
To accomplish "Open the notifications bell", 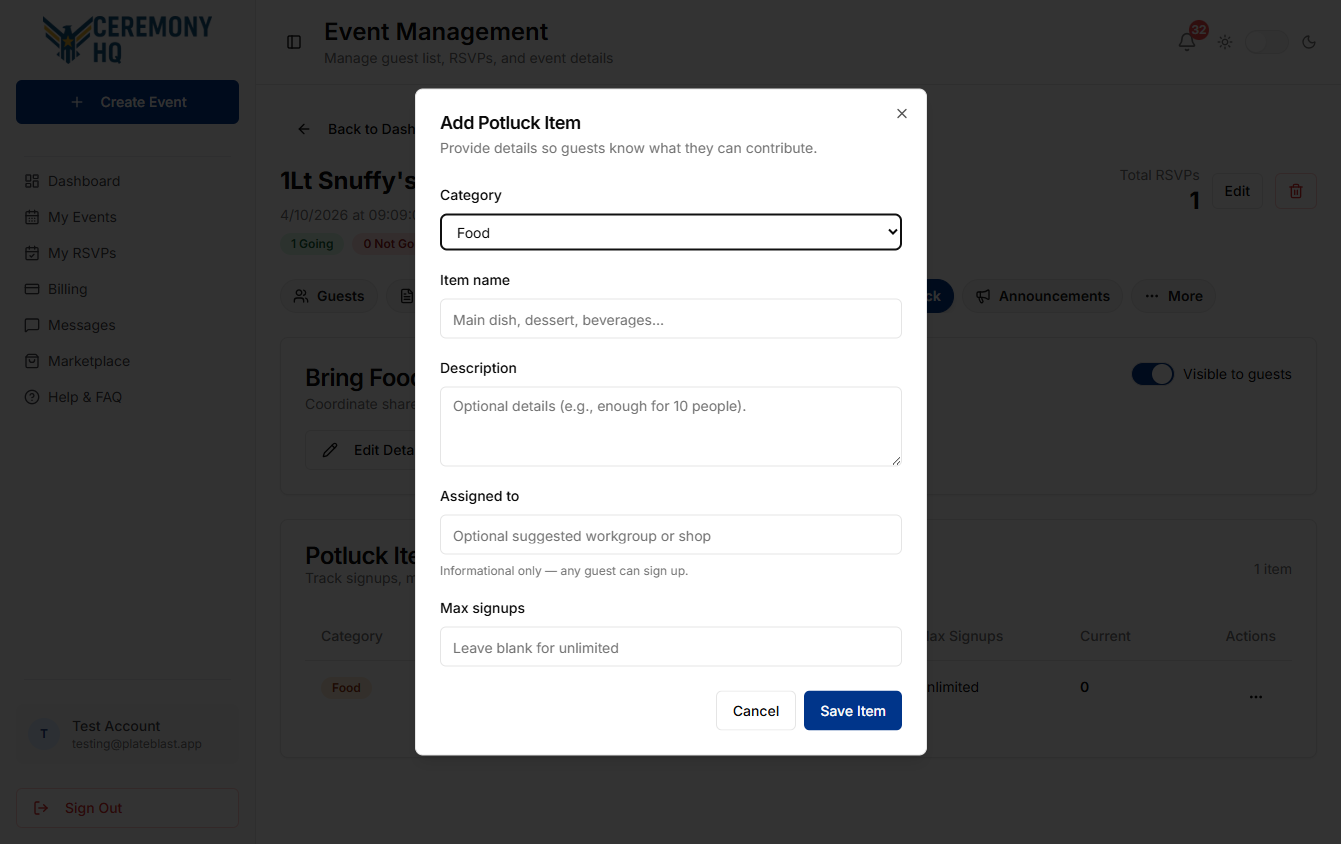I will [1187, 42].
